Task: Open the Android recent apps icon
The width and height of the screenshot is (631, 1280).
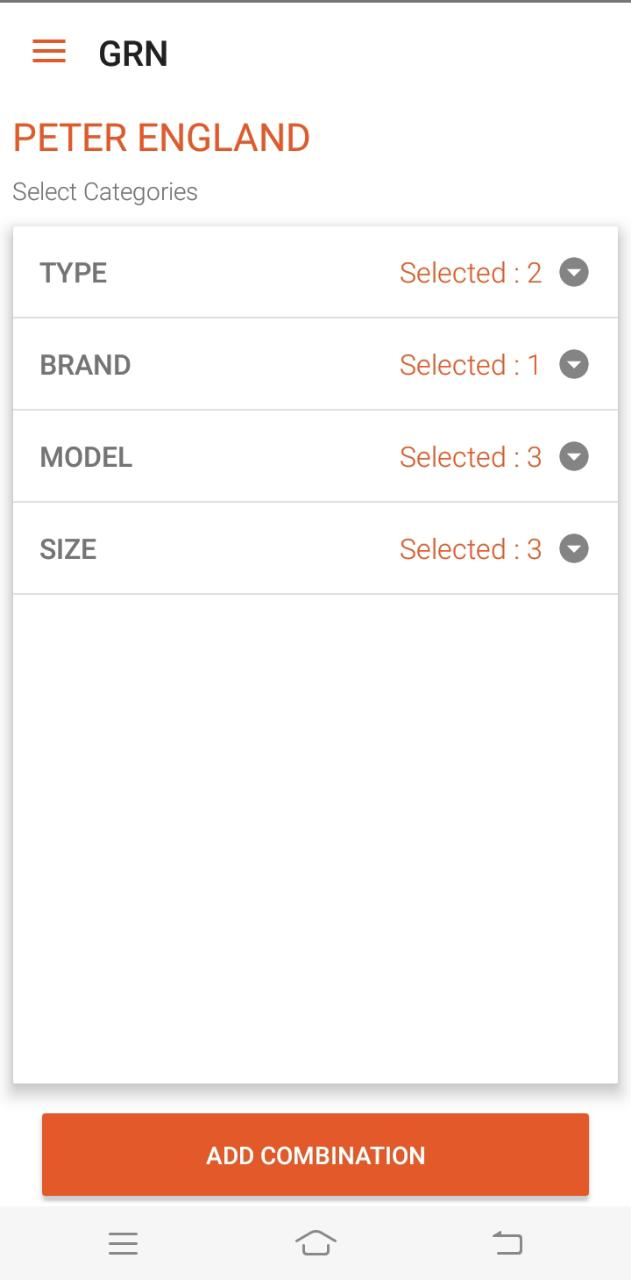Action: click(x=123, y=1243)
